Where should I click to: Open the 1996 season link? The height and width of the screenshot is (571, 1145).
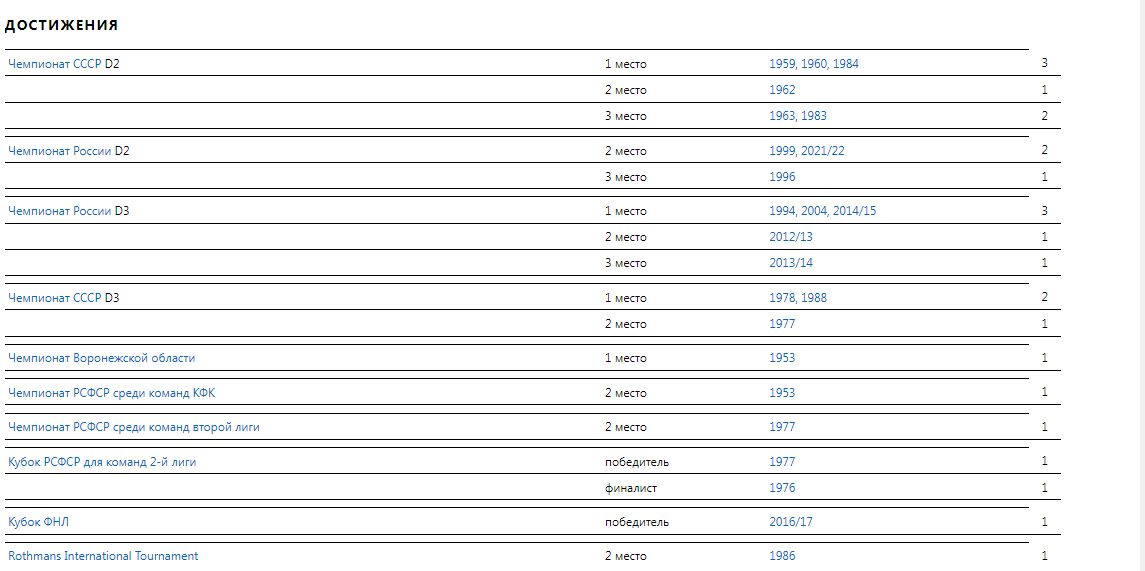[782, 177]
